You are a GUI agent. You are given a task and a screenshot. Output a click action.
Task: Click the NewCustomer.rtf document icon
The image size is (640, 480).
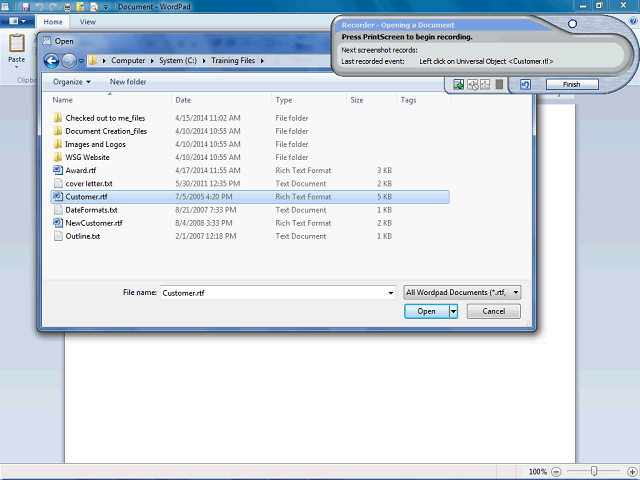pyautogui.click(x=58, y=222)
